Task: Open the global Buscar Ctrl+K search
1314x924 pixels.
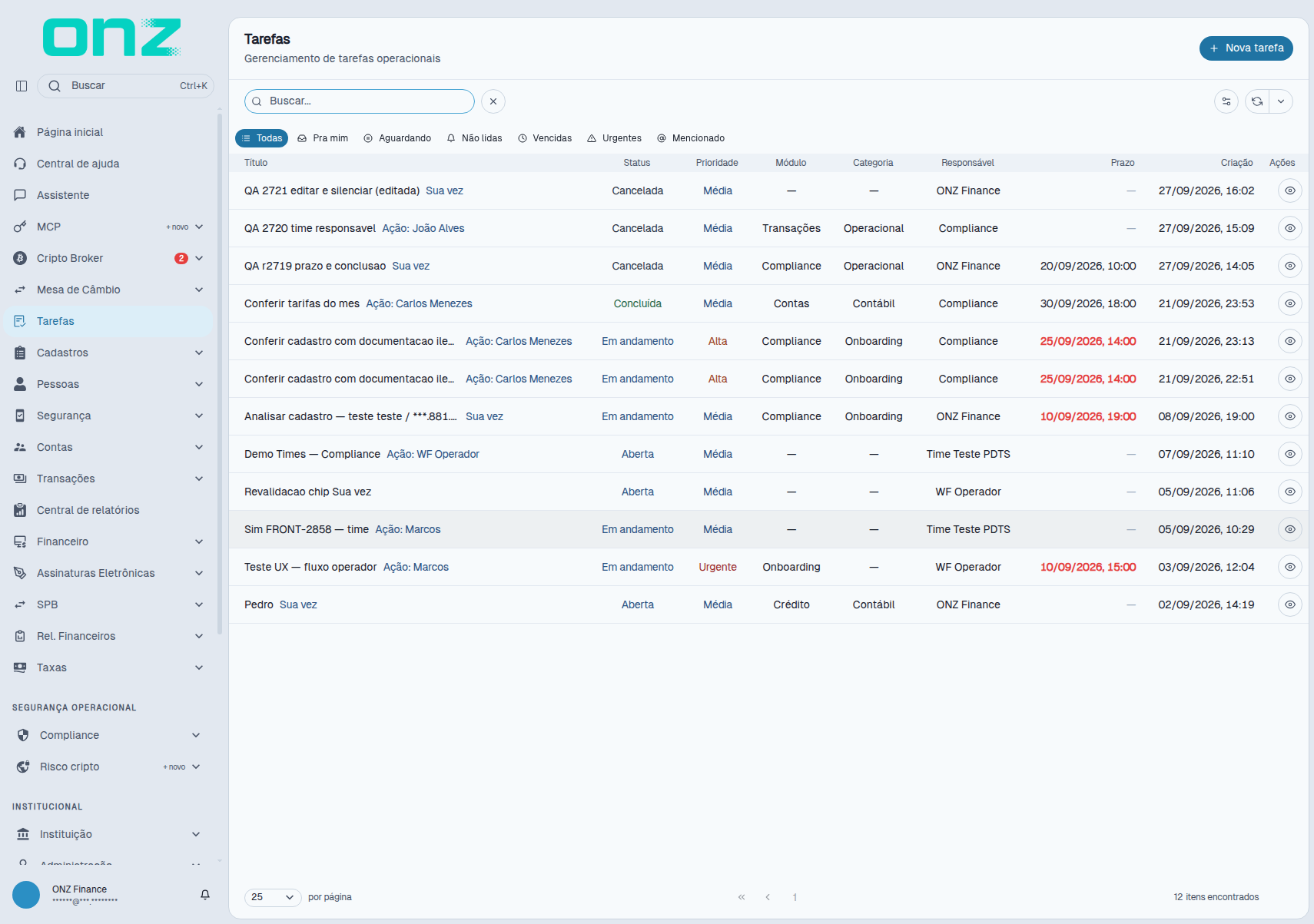Action: pyautogui.click(x=125, y=86)
